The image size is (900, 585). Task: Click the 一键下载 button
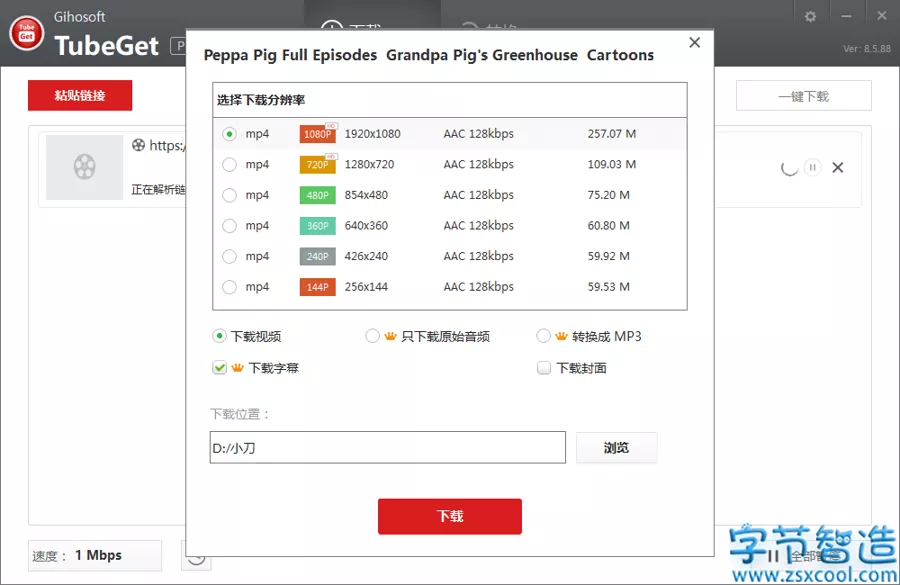coord(804,96)
